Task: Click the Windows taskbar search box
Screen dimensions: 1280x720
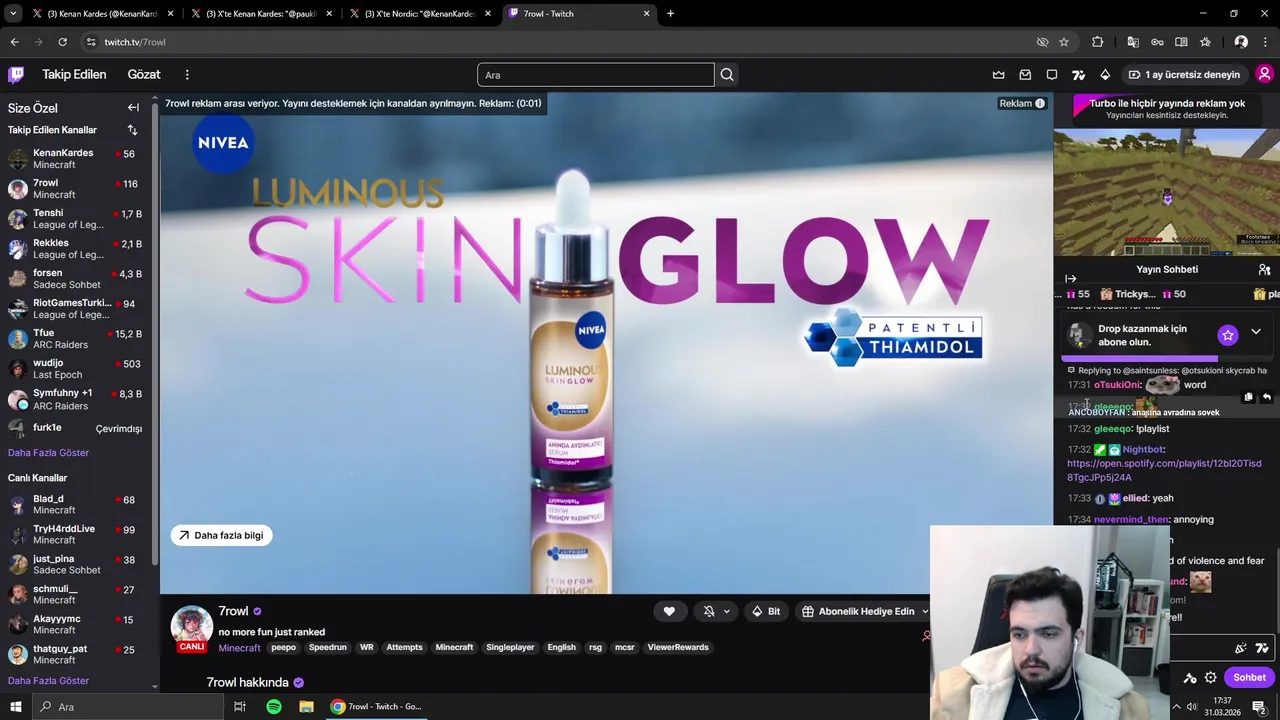Action: (x=127, y=706)
